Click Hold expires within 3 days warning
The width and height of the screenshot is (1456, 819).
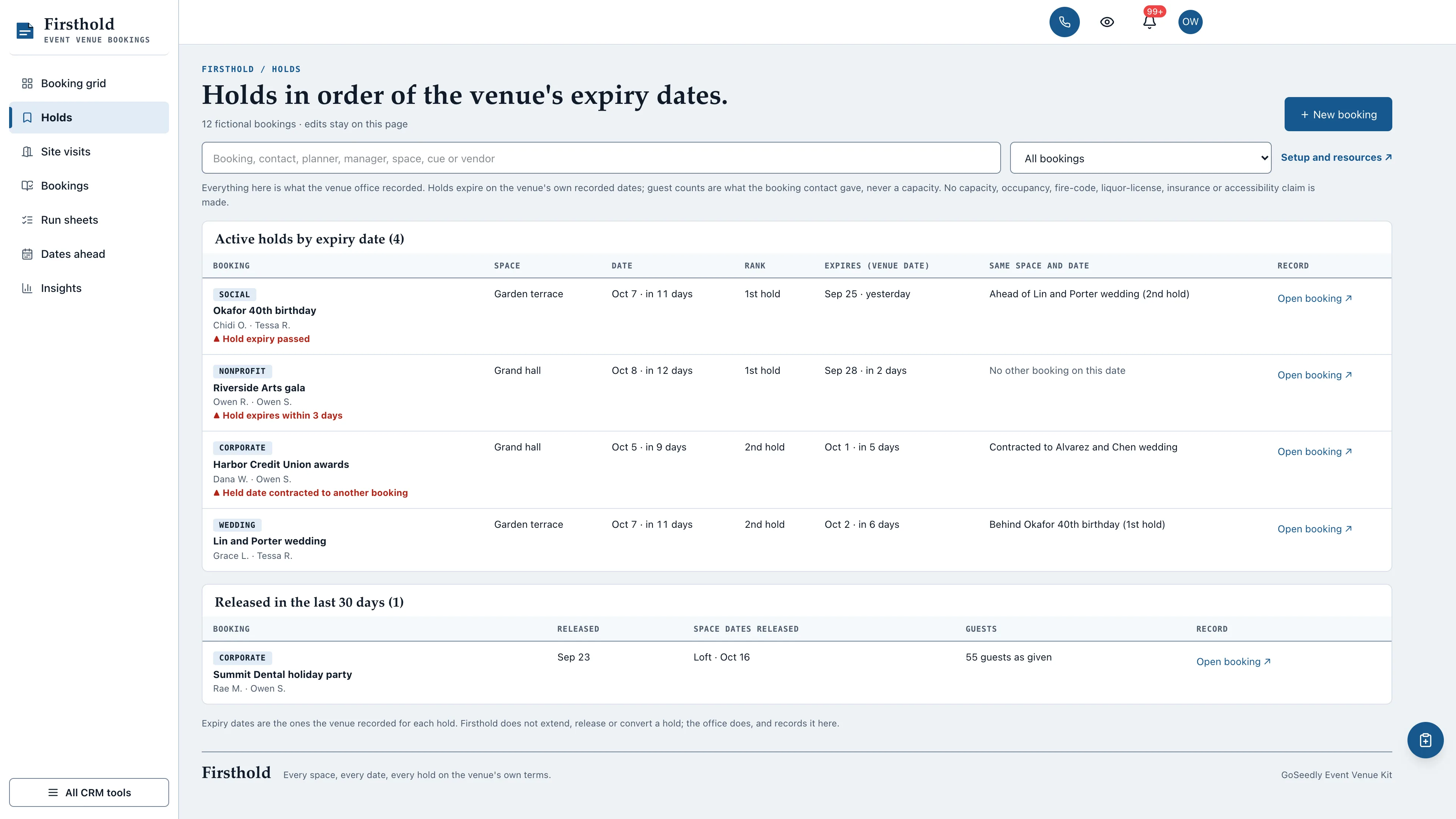278,416
